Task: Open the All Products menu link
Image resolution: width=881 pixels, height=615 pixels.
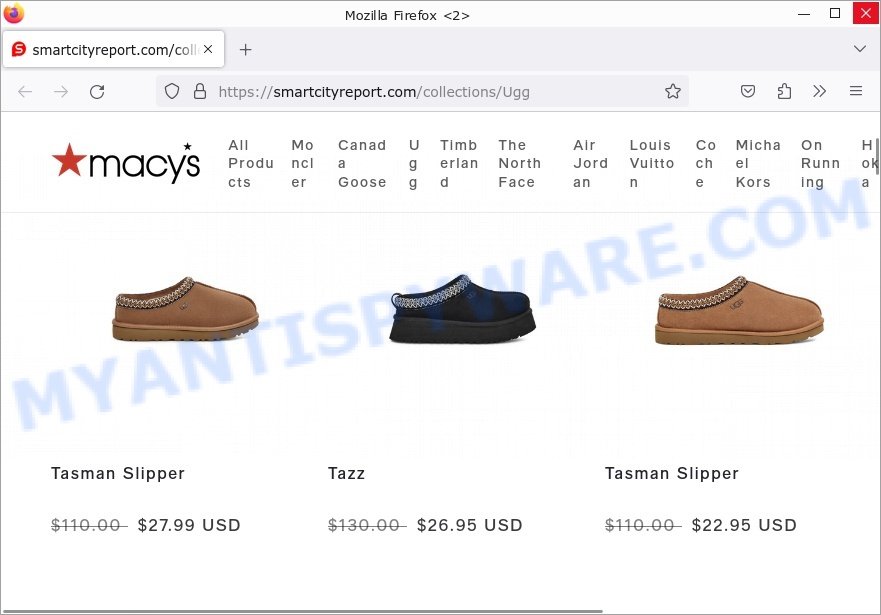Action: [x=251, y=163]
